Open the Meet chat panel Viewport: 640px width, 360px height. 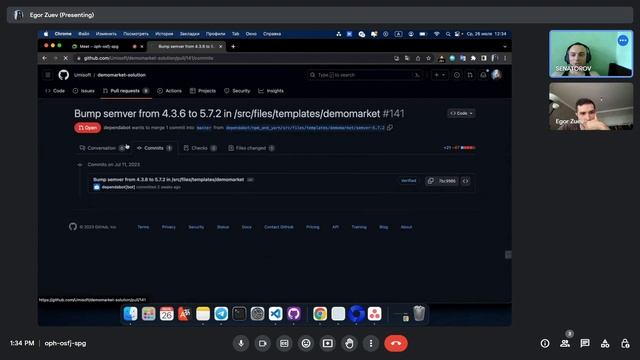pos(585,343)
